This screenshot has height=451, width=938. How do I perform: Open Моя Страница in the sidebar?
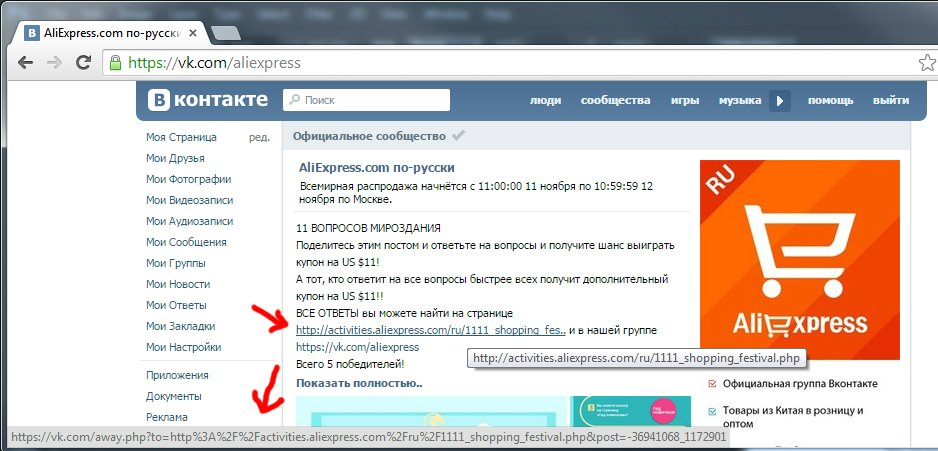181,137
